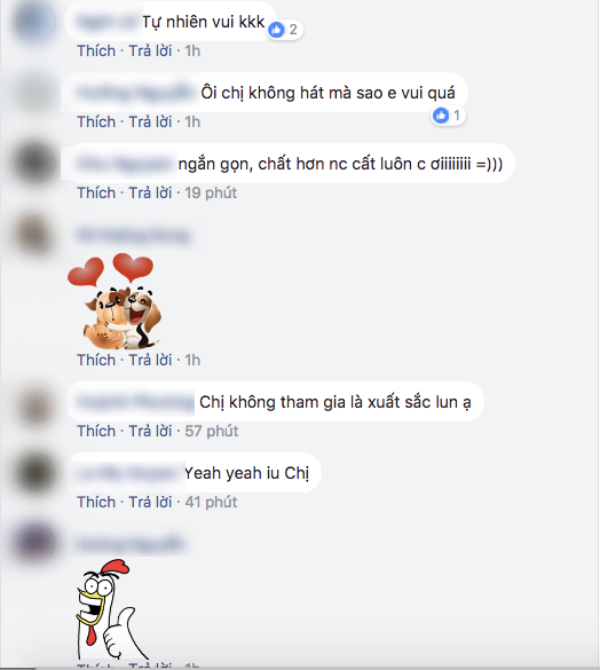Click blurred avatar beside 'Tự nhiên vui kkk'

coord(36,21)
